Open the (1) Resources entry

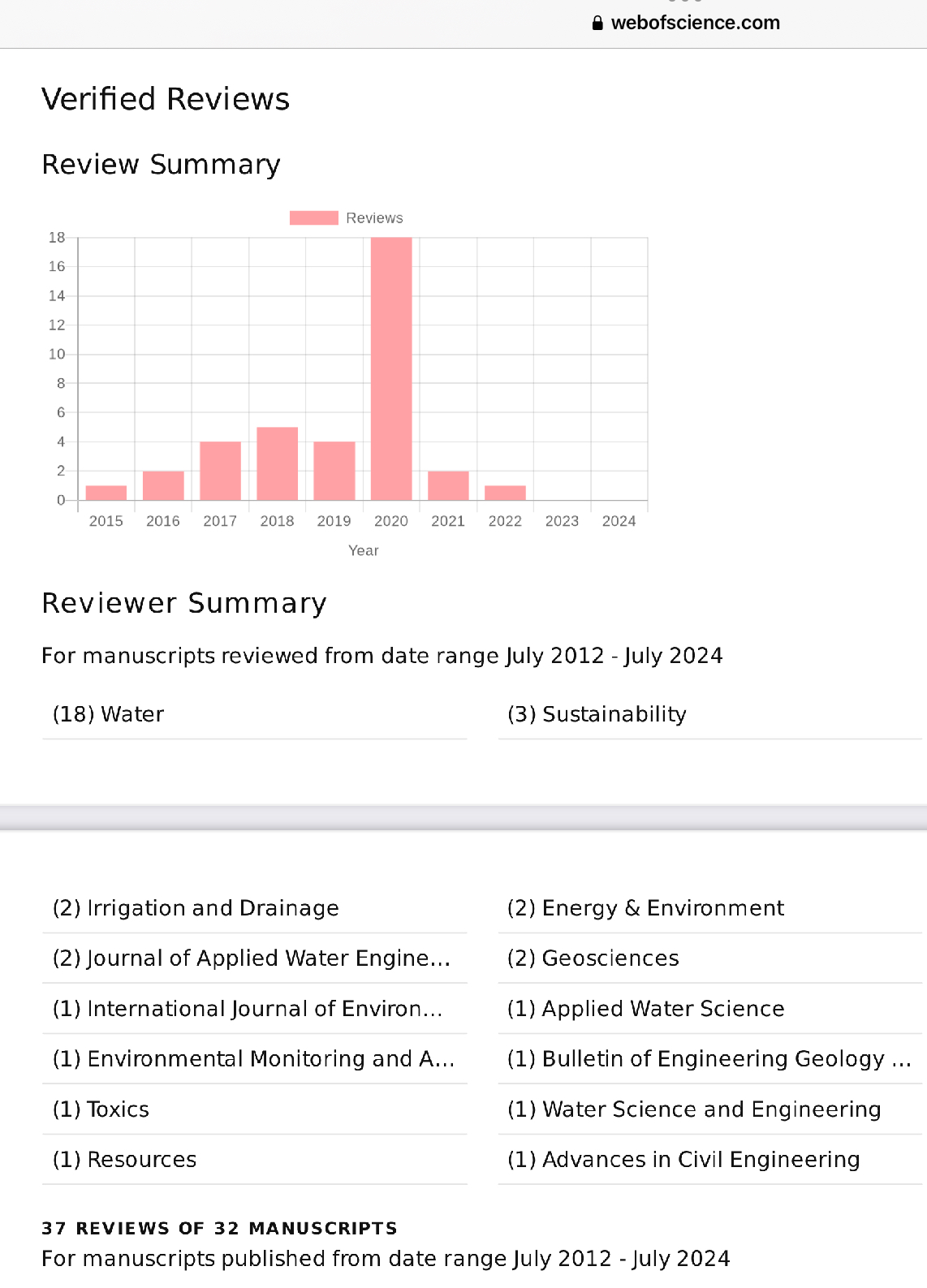pos(255,1160)
